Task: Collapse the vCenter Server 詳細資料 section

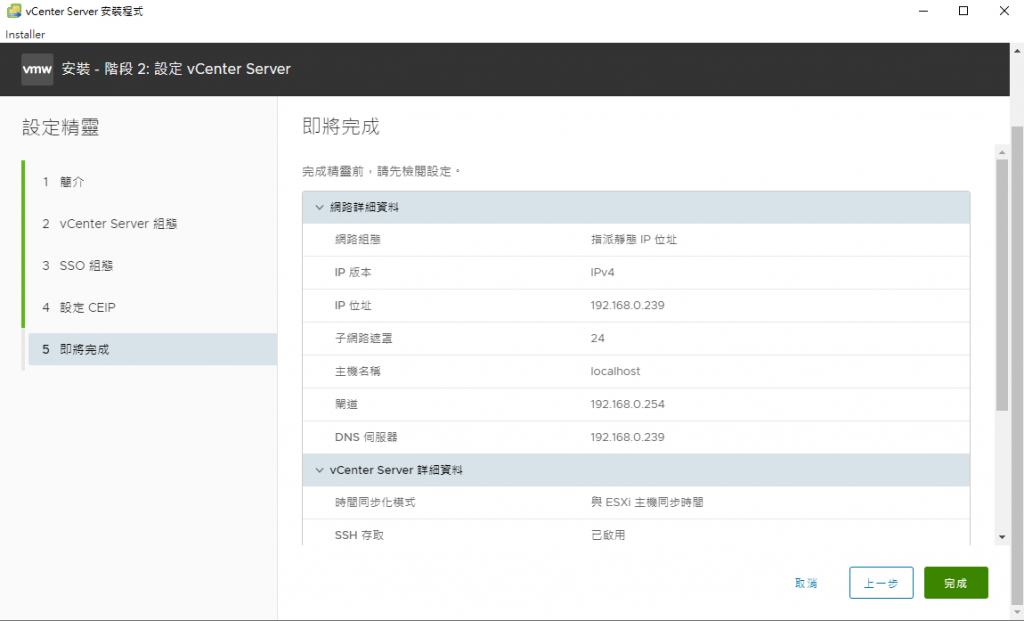Action: [x=319, y=470]
